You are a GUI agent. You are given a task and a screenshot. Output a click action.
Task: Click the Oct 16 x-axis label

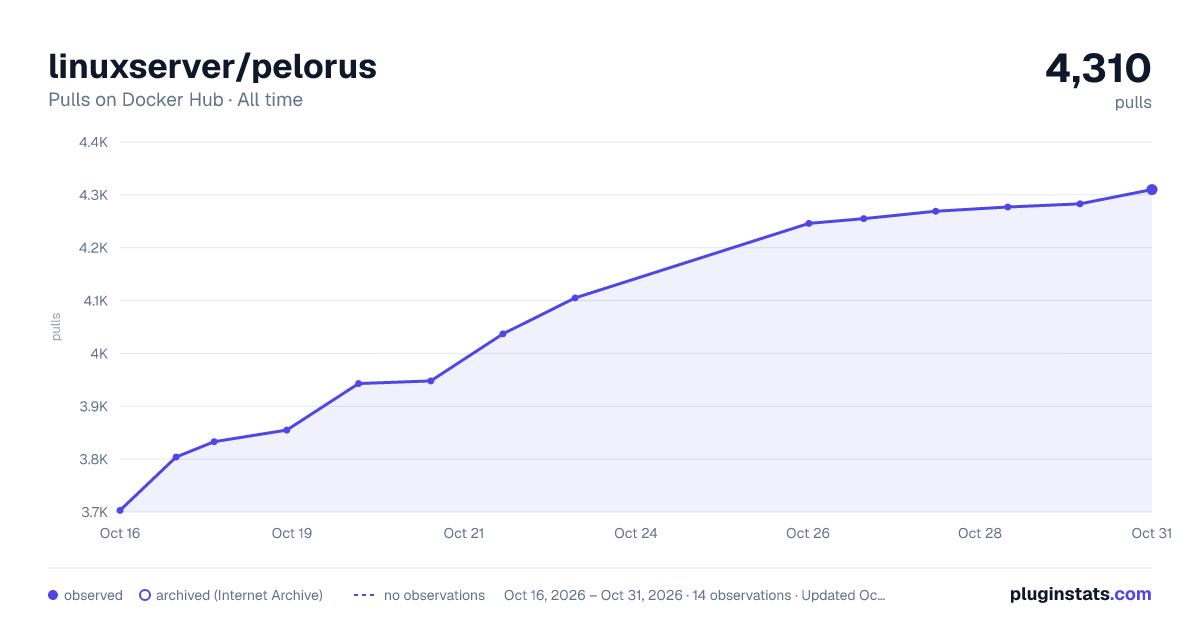coord(120,533)
